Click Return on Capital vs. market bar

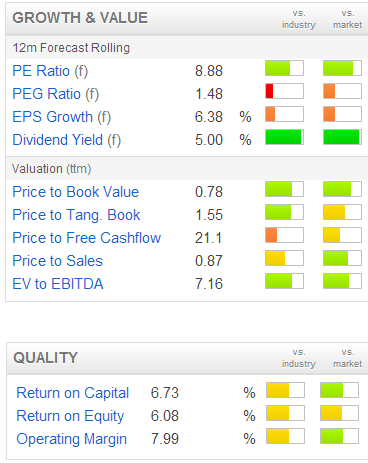point(339,390)
